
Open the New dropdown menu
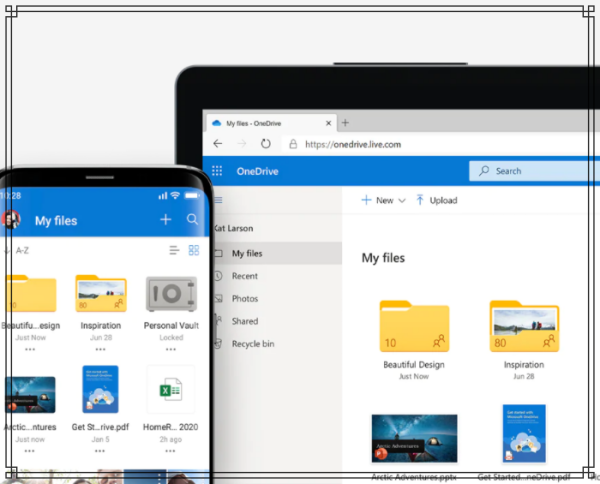coord(383,200)
